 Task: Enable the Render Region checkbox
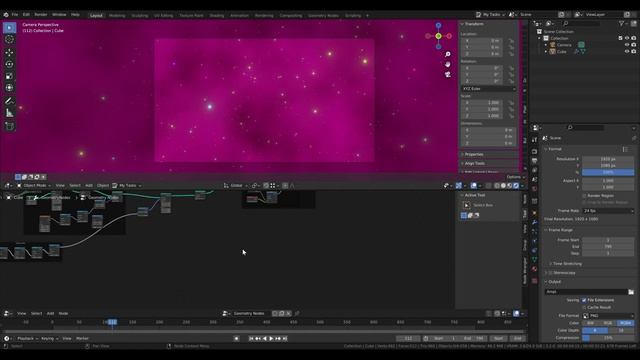[x=584, y=196]
